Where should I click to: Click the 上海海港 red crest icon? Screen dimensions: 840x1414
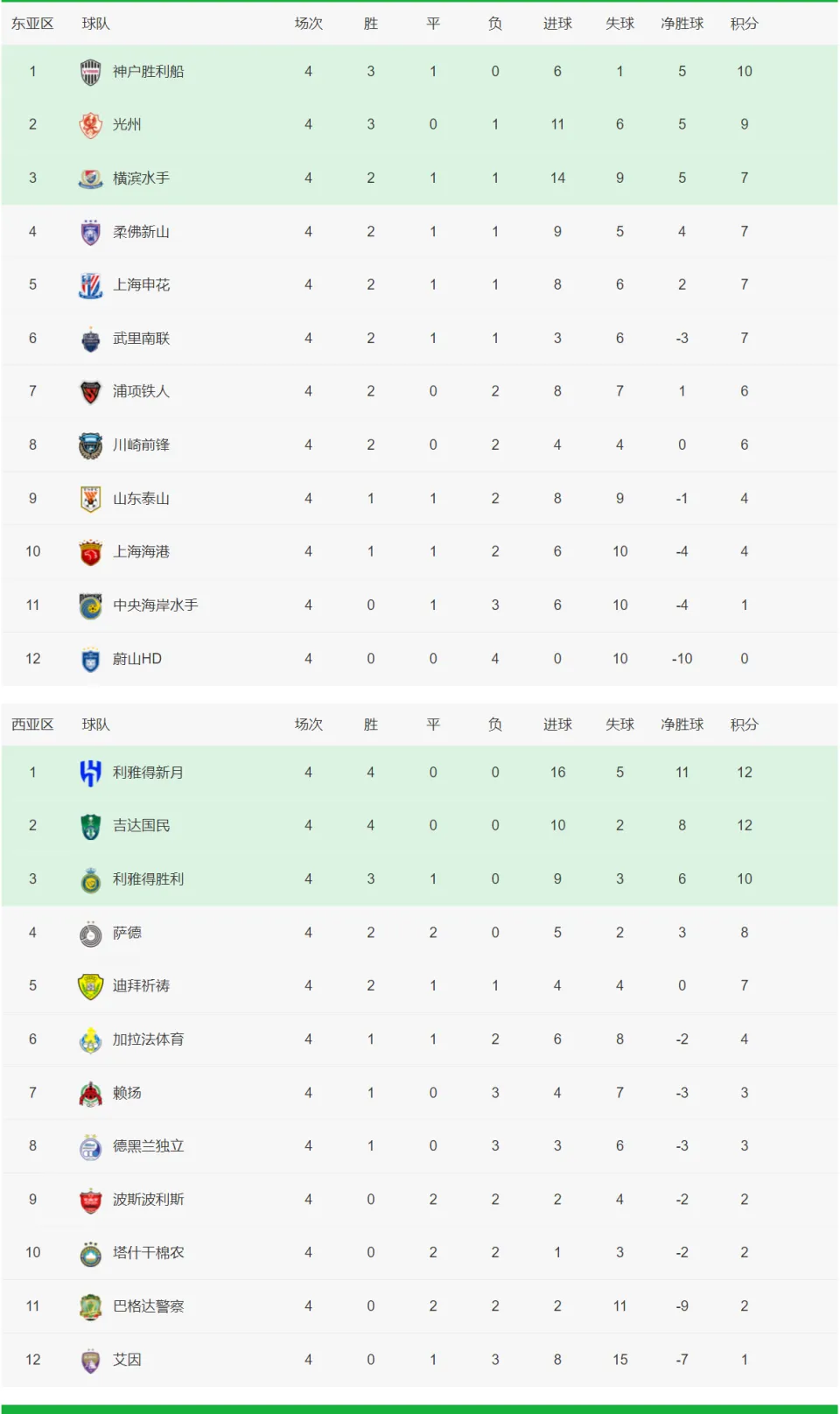[x=90, y=552]
